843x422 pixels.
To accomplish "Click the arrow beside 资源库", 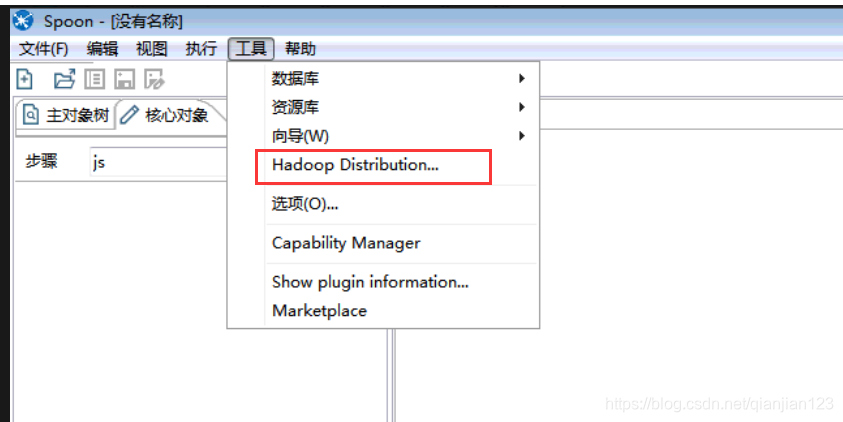I will 521,107.
